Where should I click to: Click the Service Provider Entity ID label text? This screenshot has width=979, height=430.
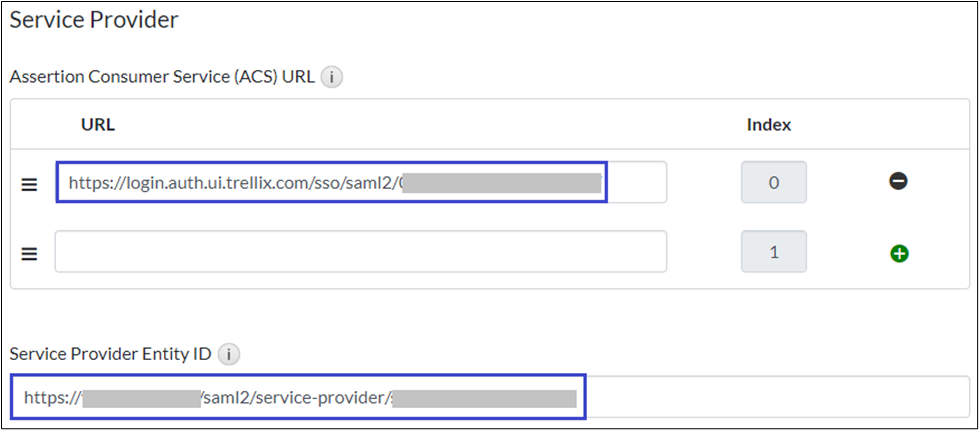tap(110, 354)
